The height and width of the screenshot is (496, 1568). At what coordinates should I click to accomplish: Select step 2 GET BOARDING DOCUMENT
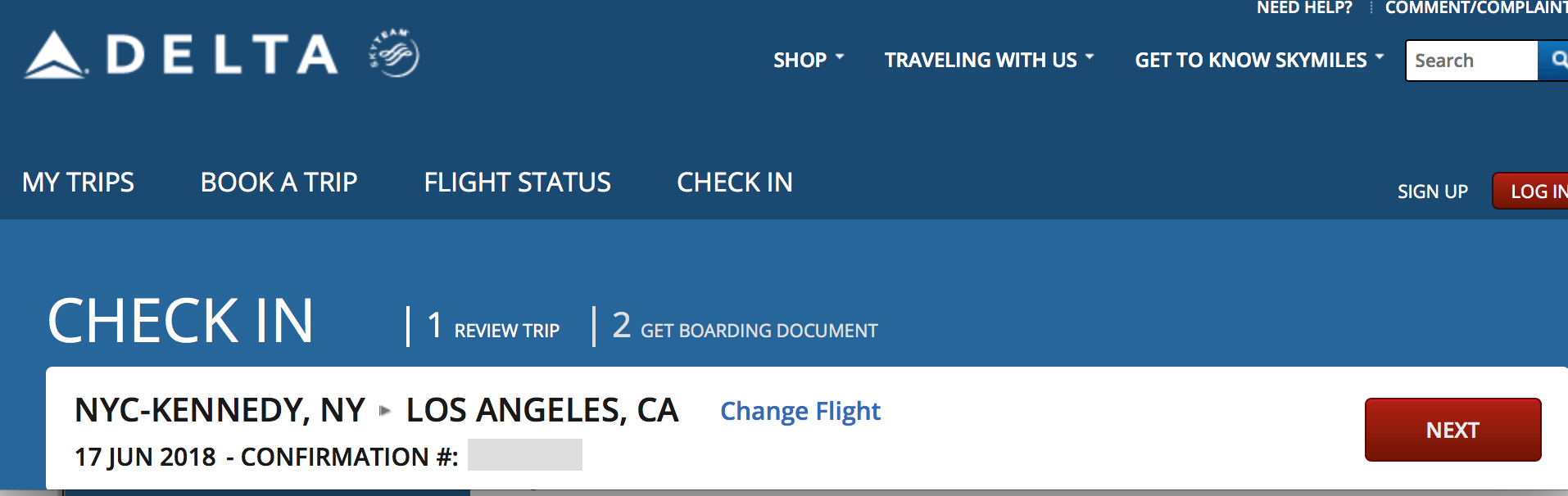(745, 327)
